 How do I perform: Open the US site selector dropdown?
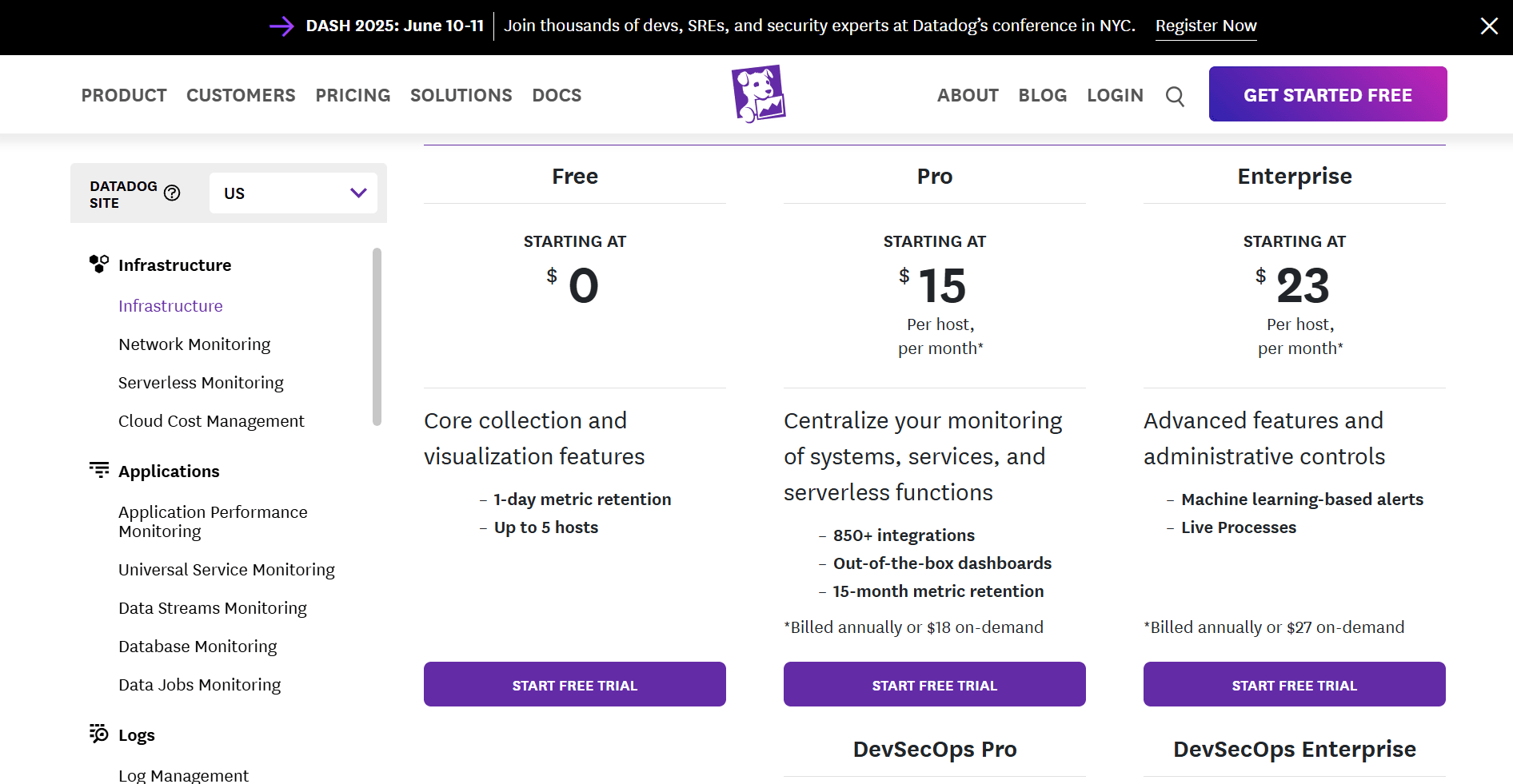pyautogui.click(x=293, y=193)
